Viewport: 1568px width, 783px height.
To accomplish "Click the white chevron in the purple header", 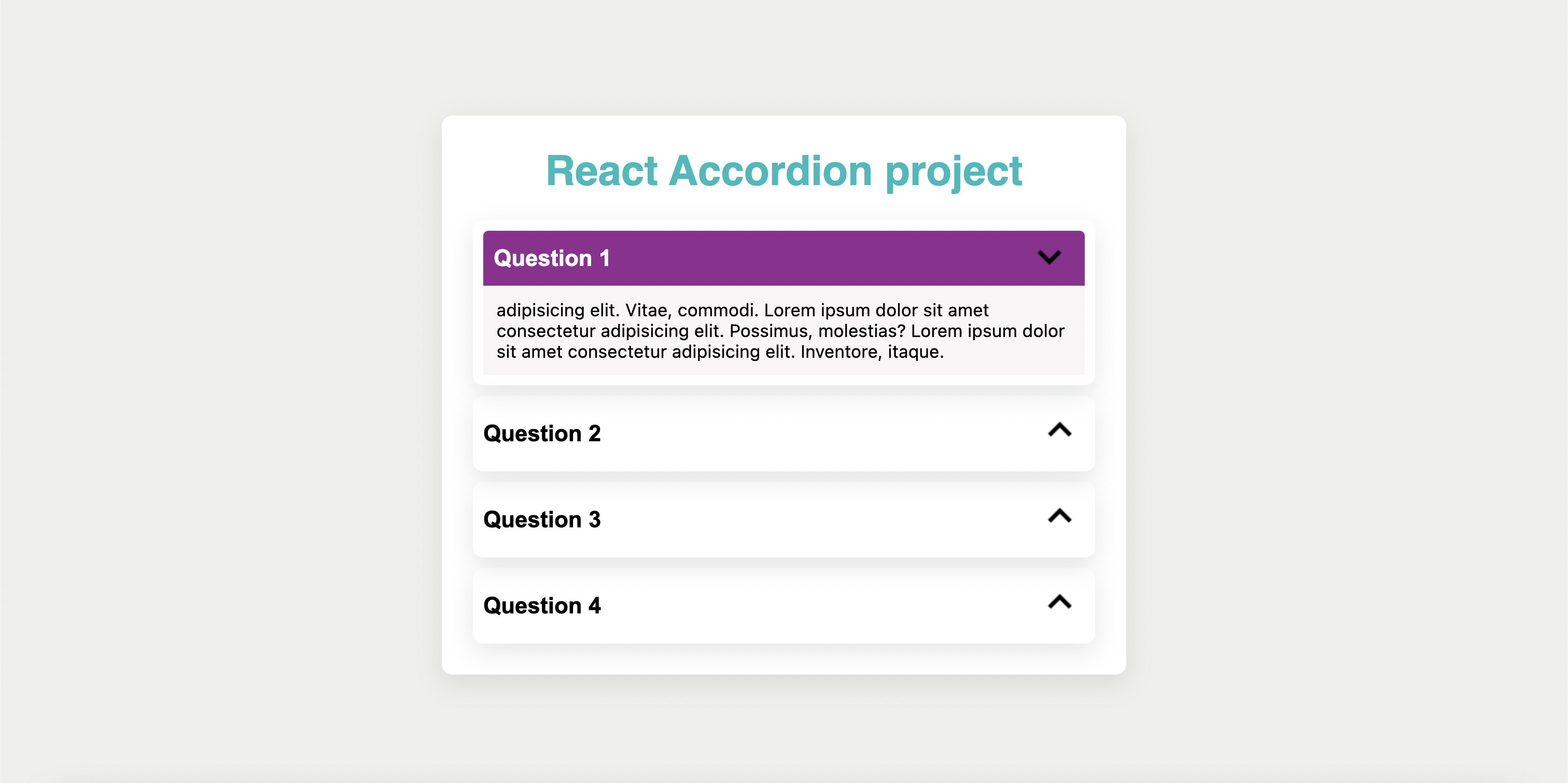I will 1049,258.
